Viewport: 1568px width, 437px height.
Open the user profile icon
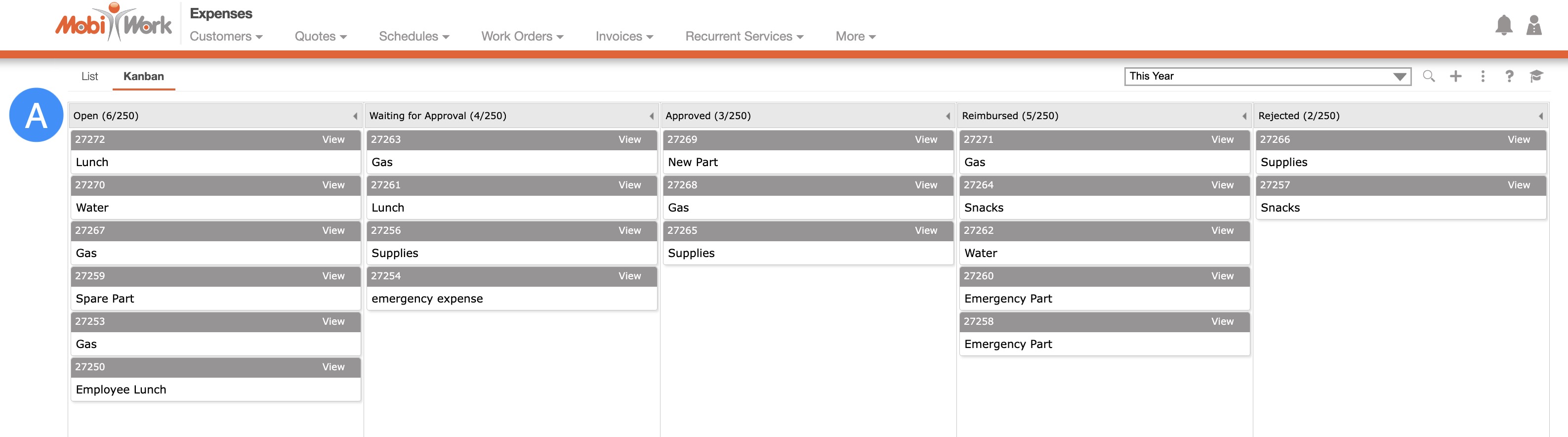click(x=1534, y=26)
